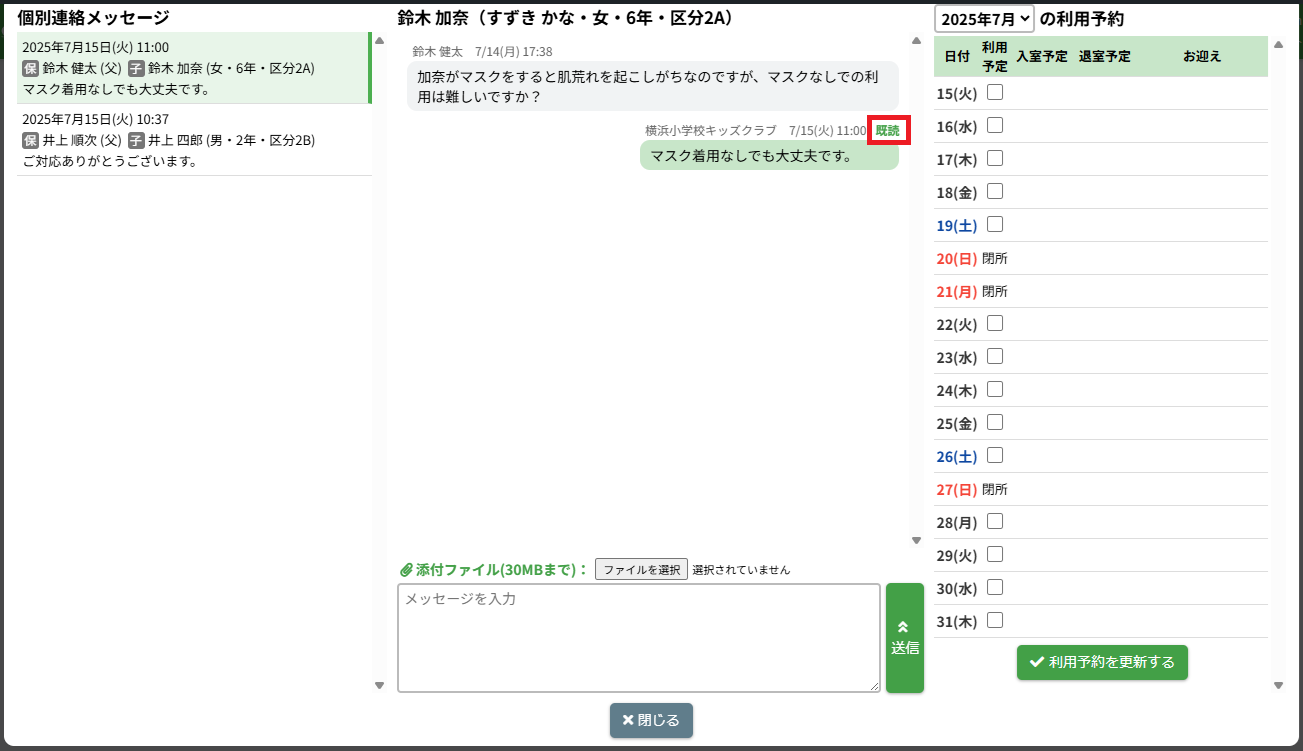Viewport: 1303px width, 751px height.
Task: Click child badge icon for 井上 四郎
Action: click(x=136, y=141)
